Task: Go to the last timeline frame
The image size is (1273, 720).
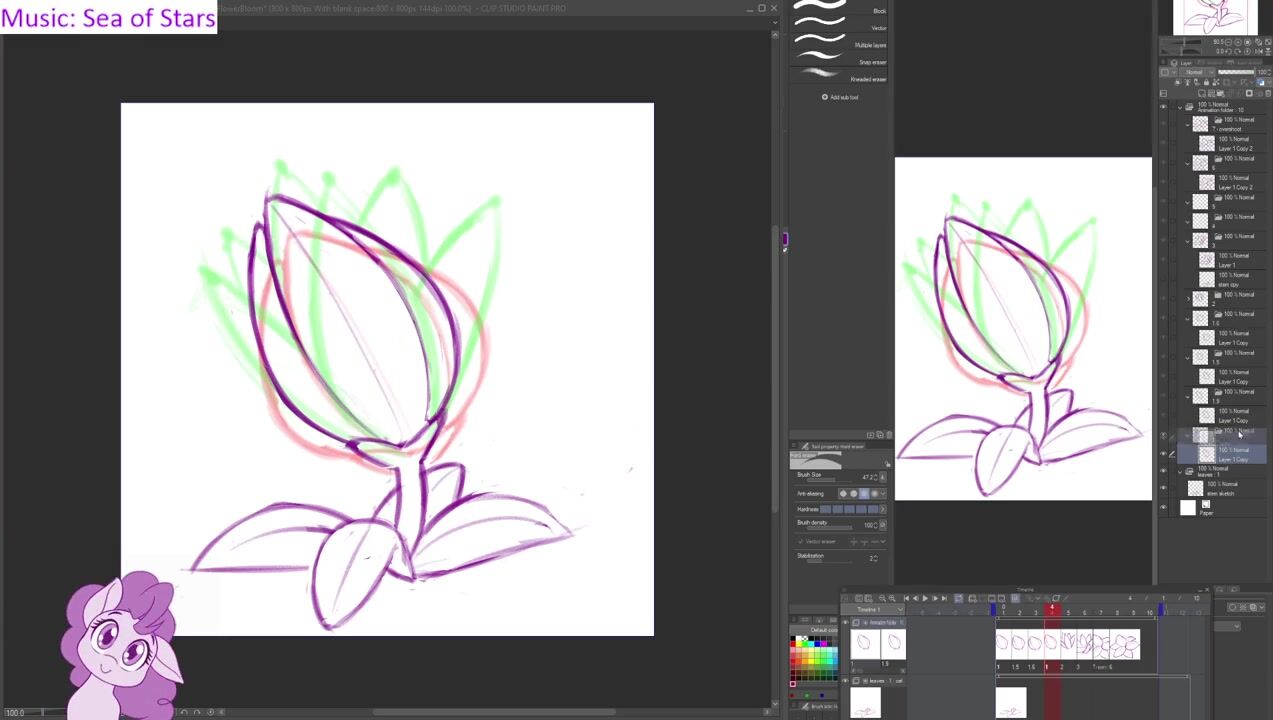Action: (943, 598)
